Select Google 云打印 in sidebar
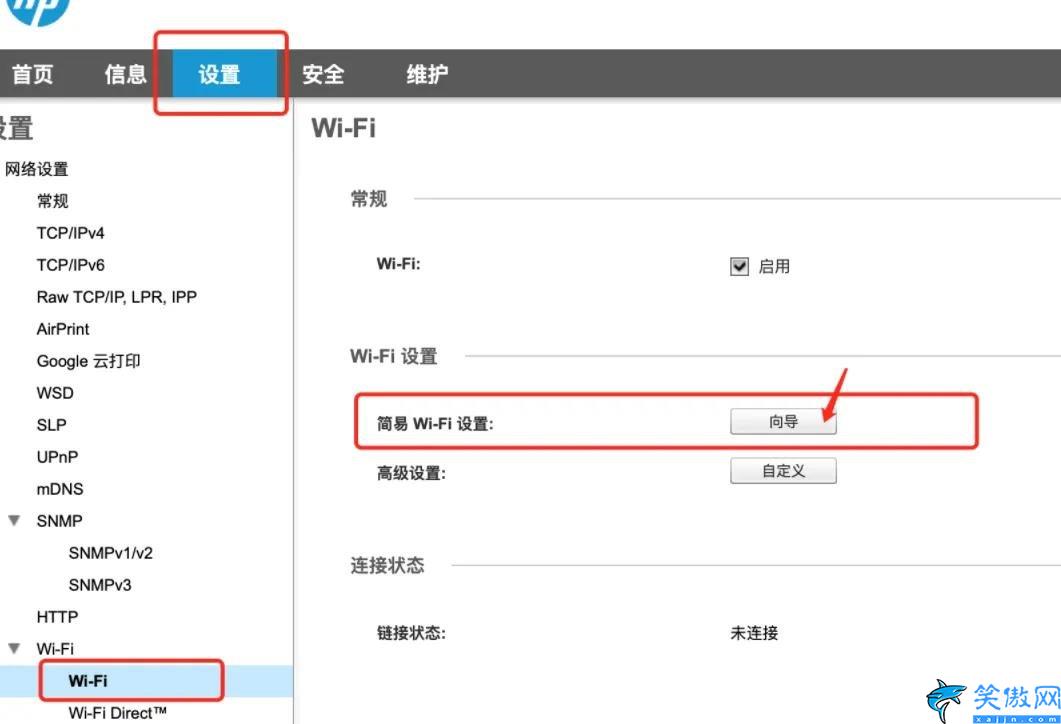 [89, 361]
